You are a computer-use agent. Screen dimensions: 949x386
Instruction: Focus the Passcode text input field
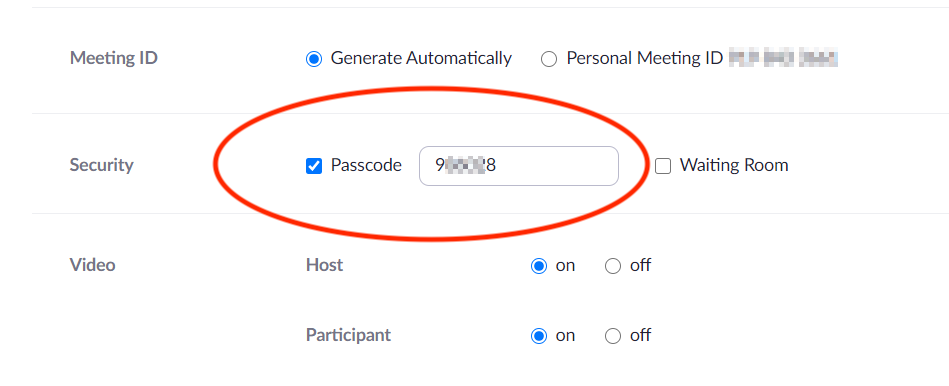coord(519,166)
